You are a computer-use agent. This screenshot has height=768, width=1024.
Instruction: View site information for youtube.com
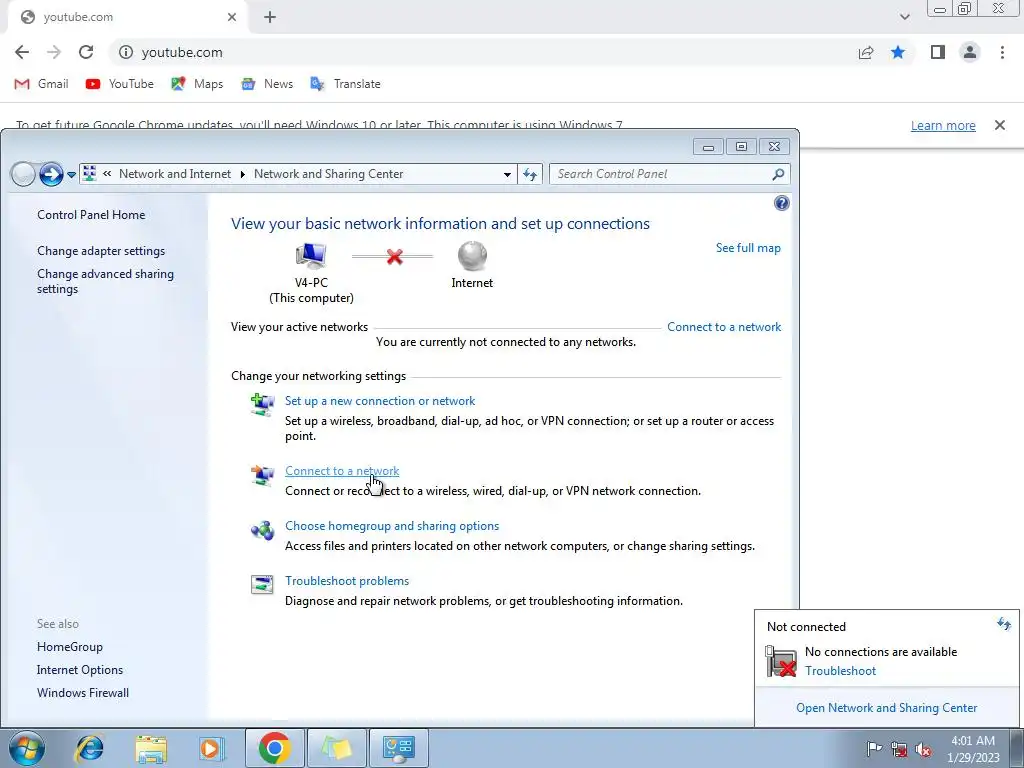click(x=126, y=52)
